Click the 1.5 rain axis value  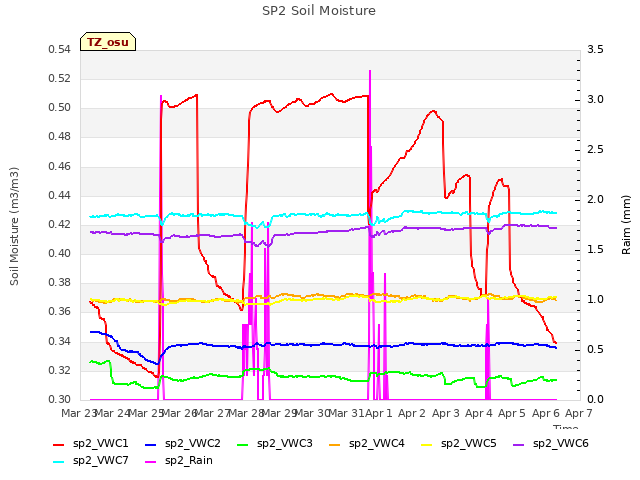[x=596, y=250]
